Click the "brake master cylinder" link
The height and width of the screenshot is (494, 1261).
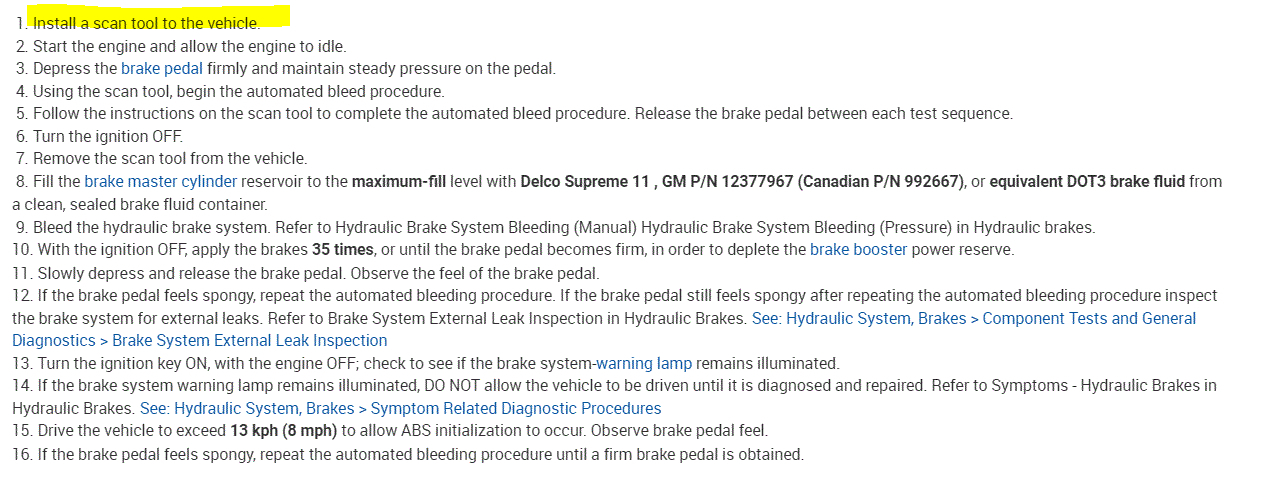click(160, 182)
